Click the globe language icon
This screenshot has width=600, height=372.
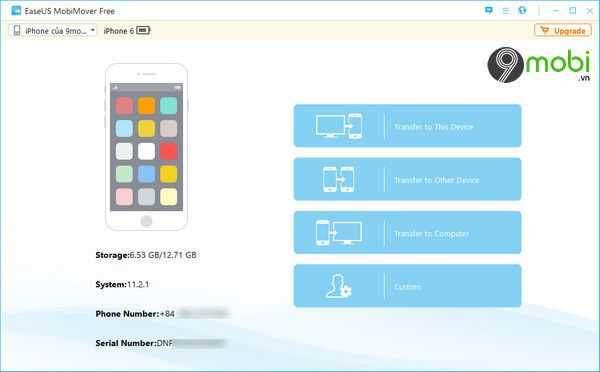point(522,10)
